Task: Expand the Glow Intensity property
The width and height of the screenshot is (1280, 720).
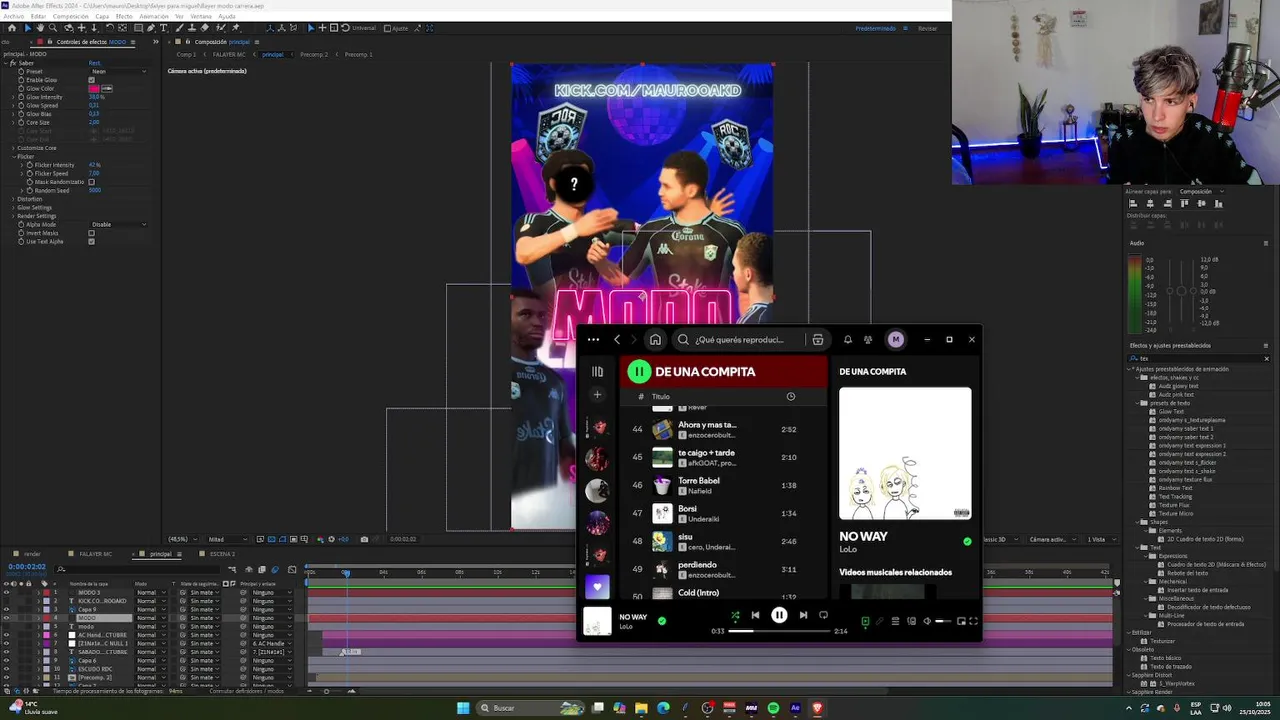Action: pyautogui.click(x=13, y=97)
